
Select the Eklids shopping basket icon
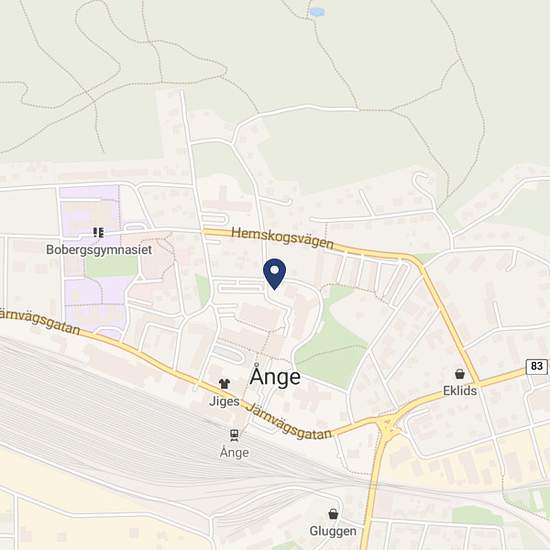460,374
